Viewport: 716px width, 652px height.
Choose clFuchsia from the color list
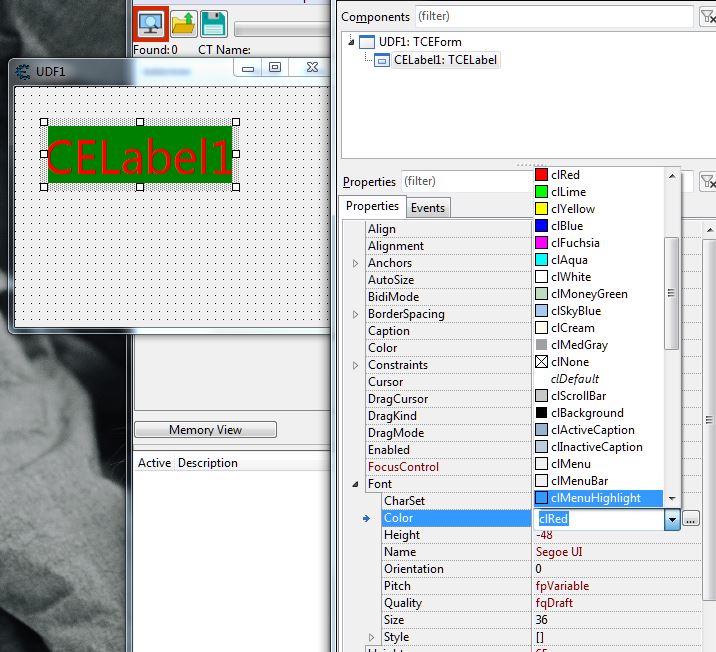click(x=598, y=243)
